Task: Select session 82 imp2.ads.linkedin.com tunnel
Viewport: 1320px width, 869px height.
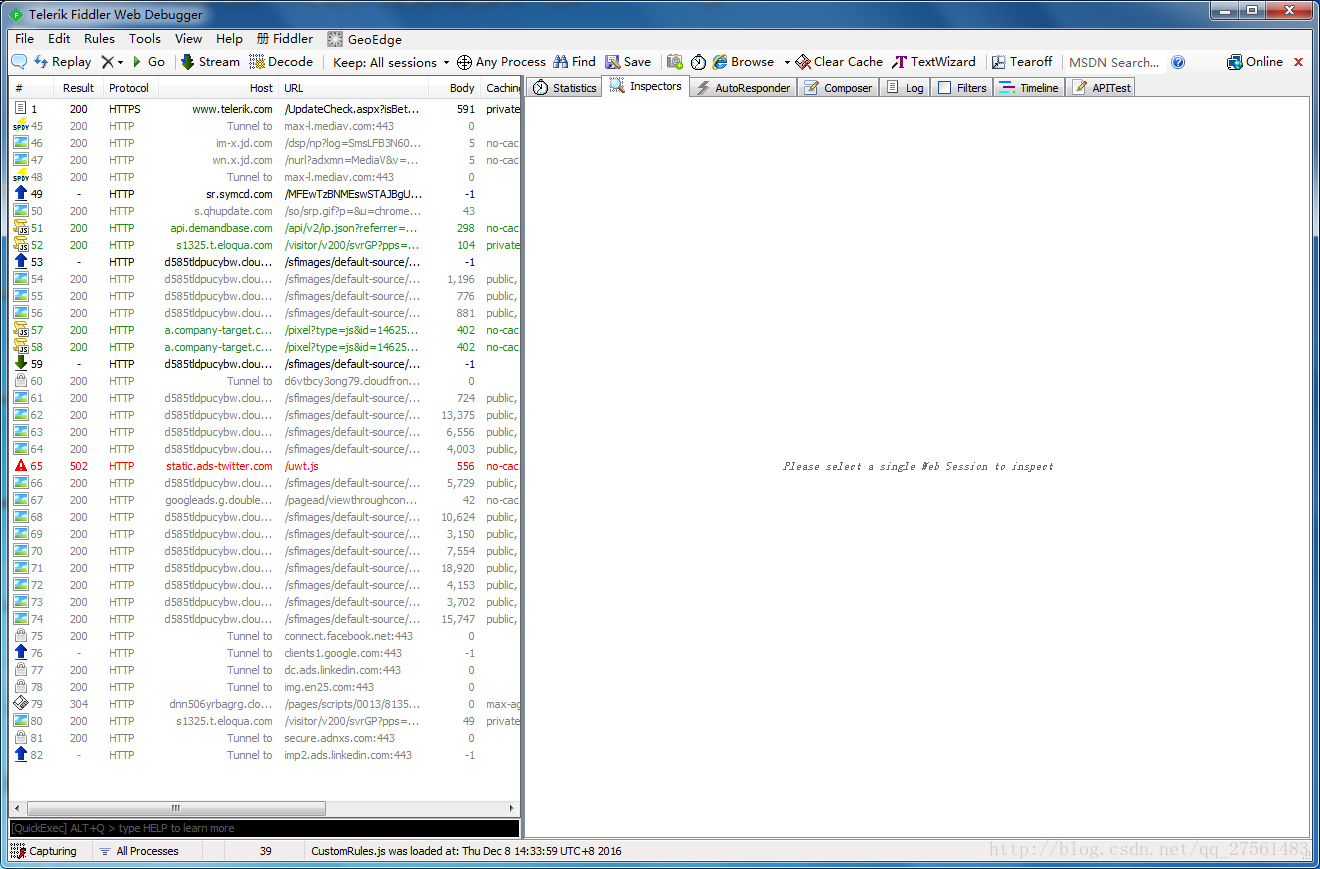Action: click(265, 755)
